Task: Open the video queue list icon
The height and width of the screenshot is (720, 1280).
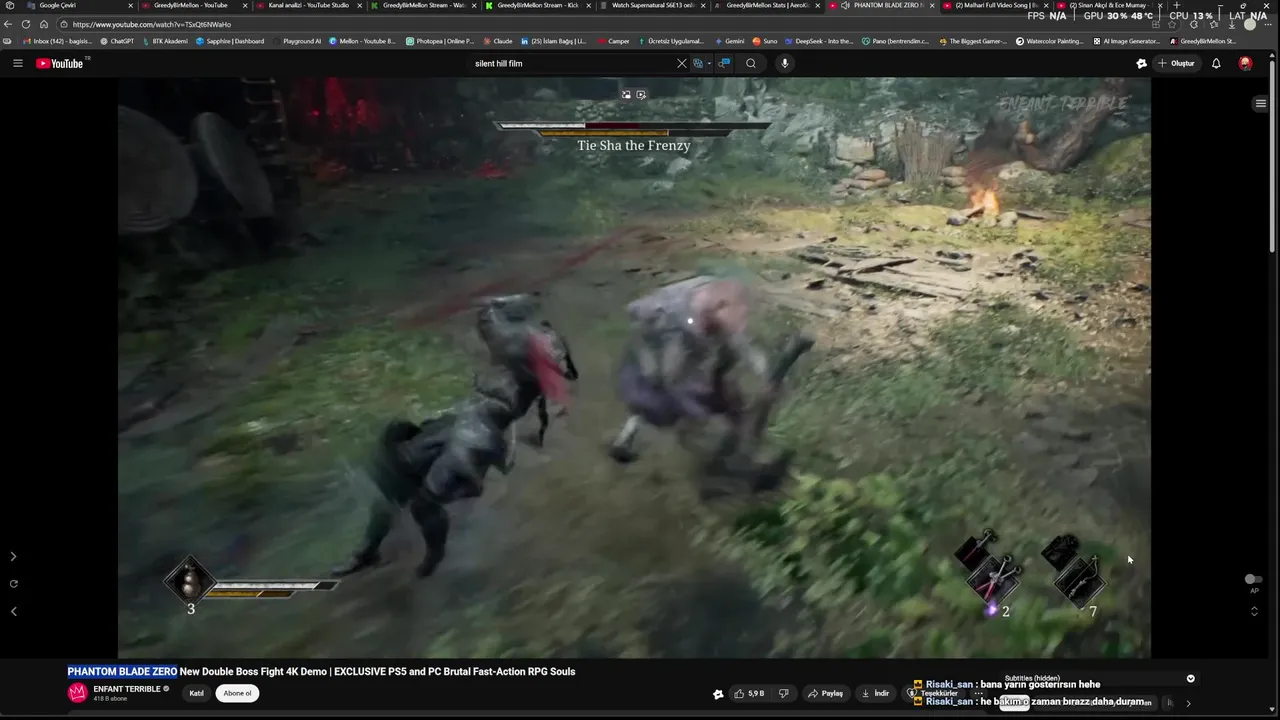Action: (1260, 103)
